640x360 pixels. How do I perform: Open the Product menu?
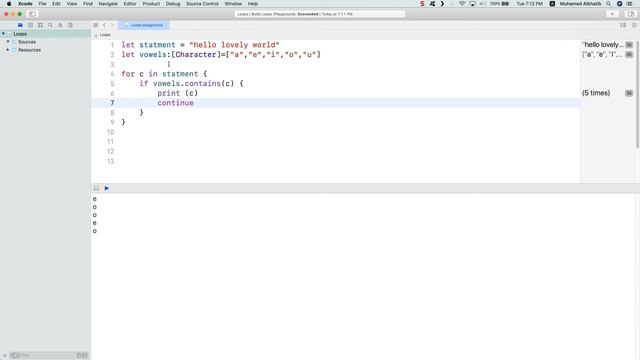151,4
